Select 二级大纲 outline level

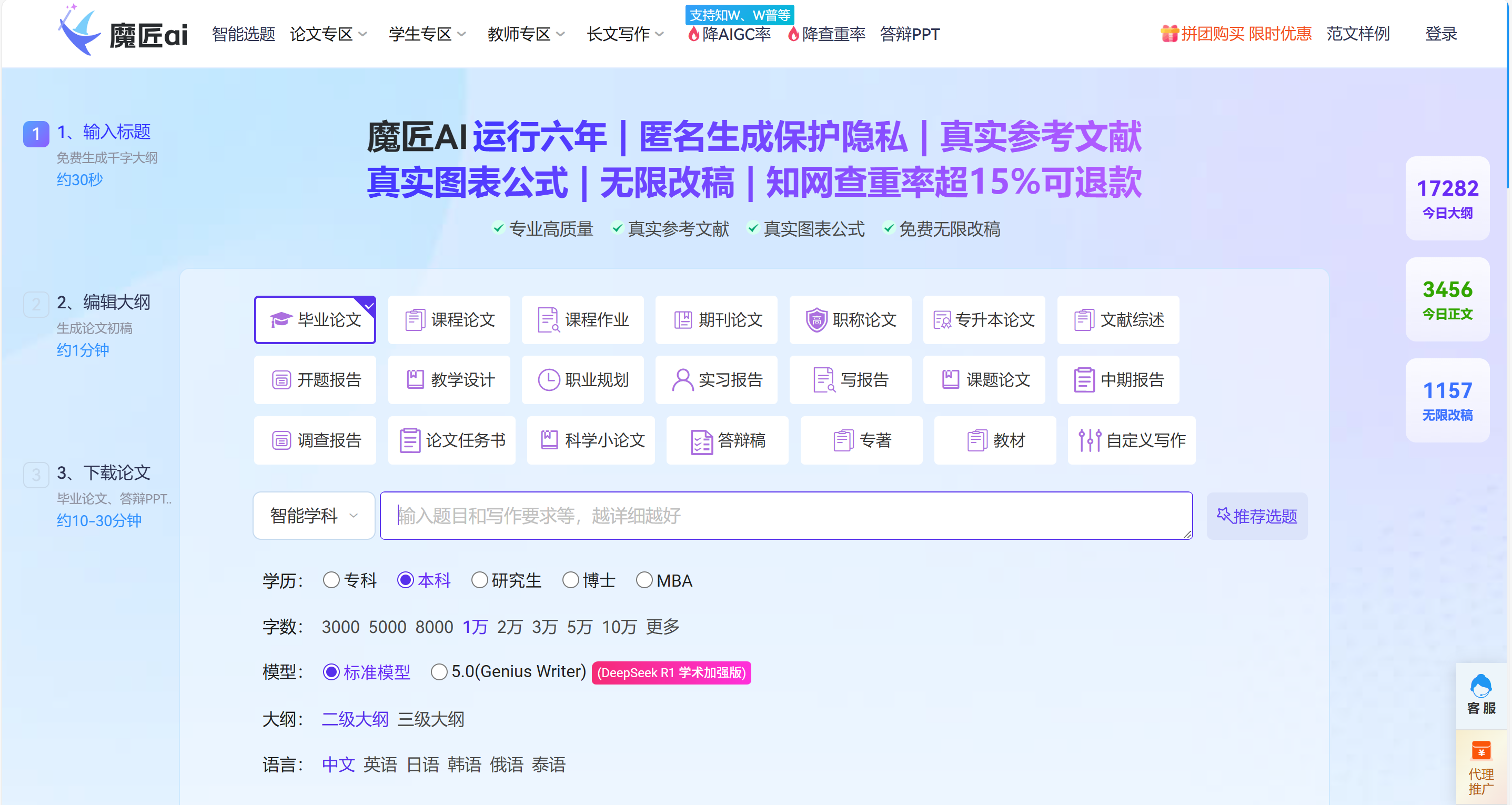tap(355, 719)
